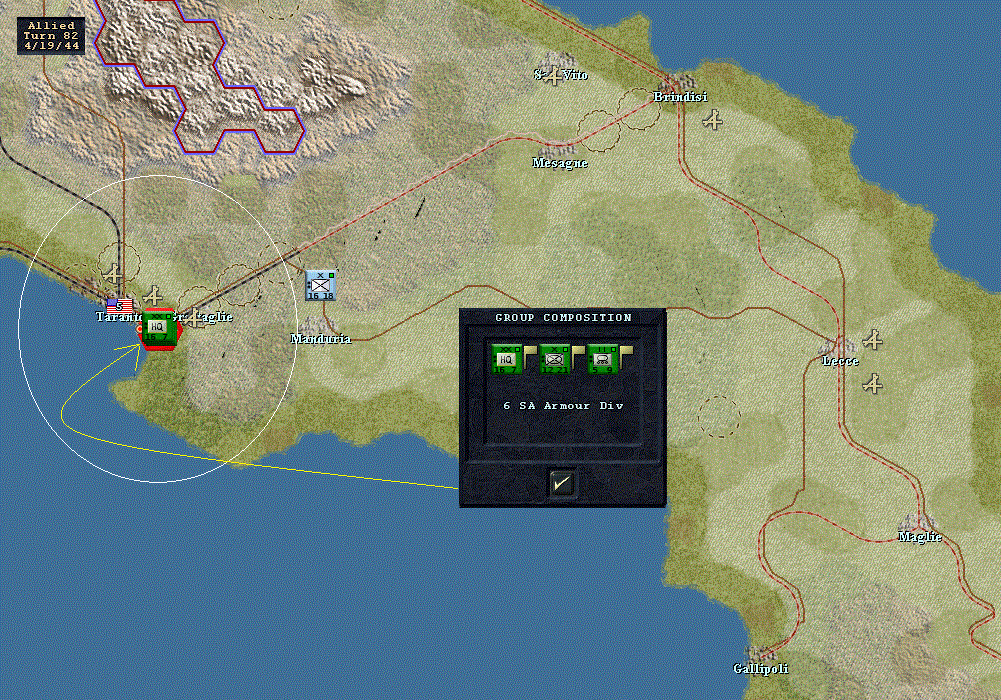
Task: Click the airfield icon southeast of Brindisi
Action: tap(713, 119)
